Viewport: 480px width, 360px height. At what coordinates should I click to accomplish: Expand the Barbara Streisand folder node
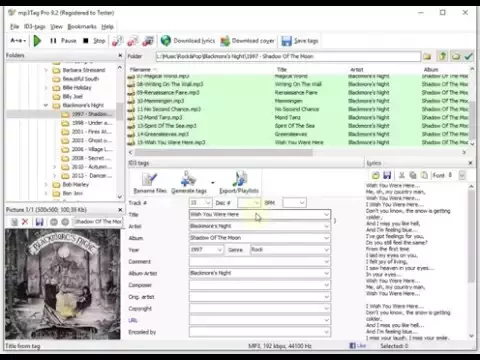(46, 70)
